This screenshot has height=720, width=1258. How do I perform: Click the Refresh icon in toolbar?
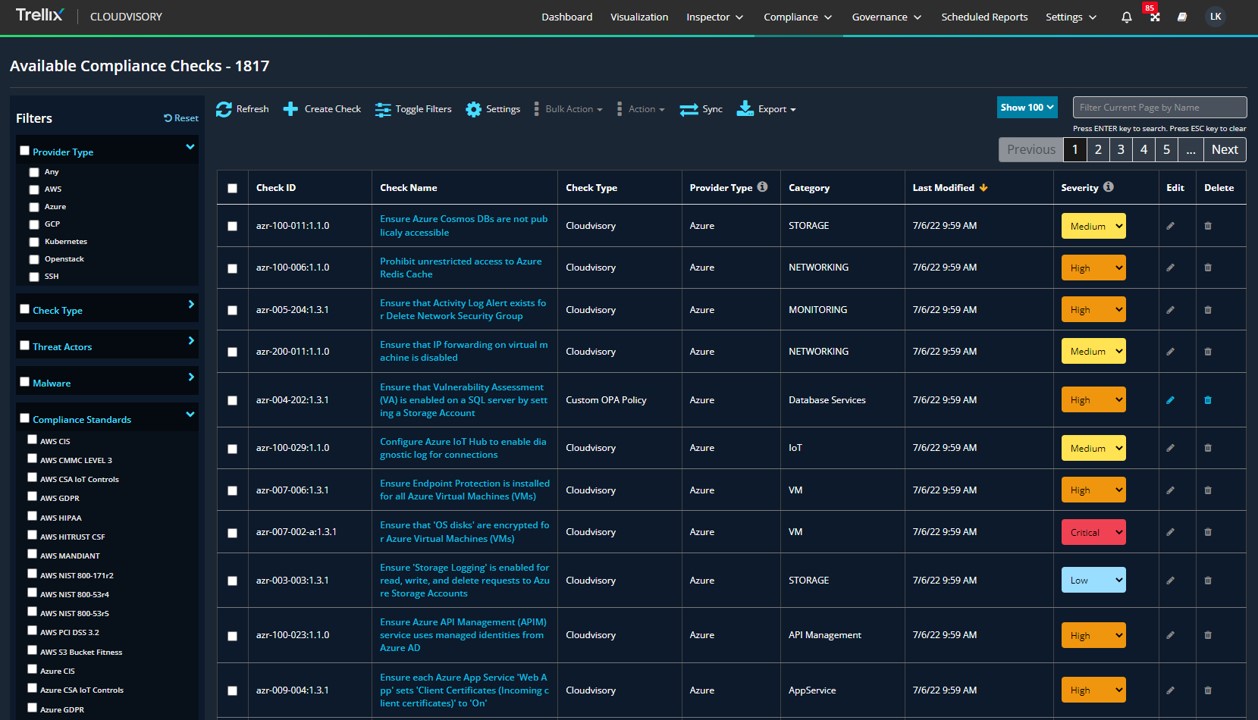pyautogui.click(x=224, y=109)
